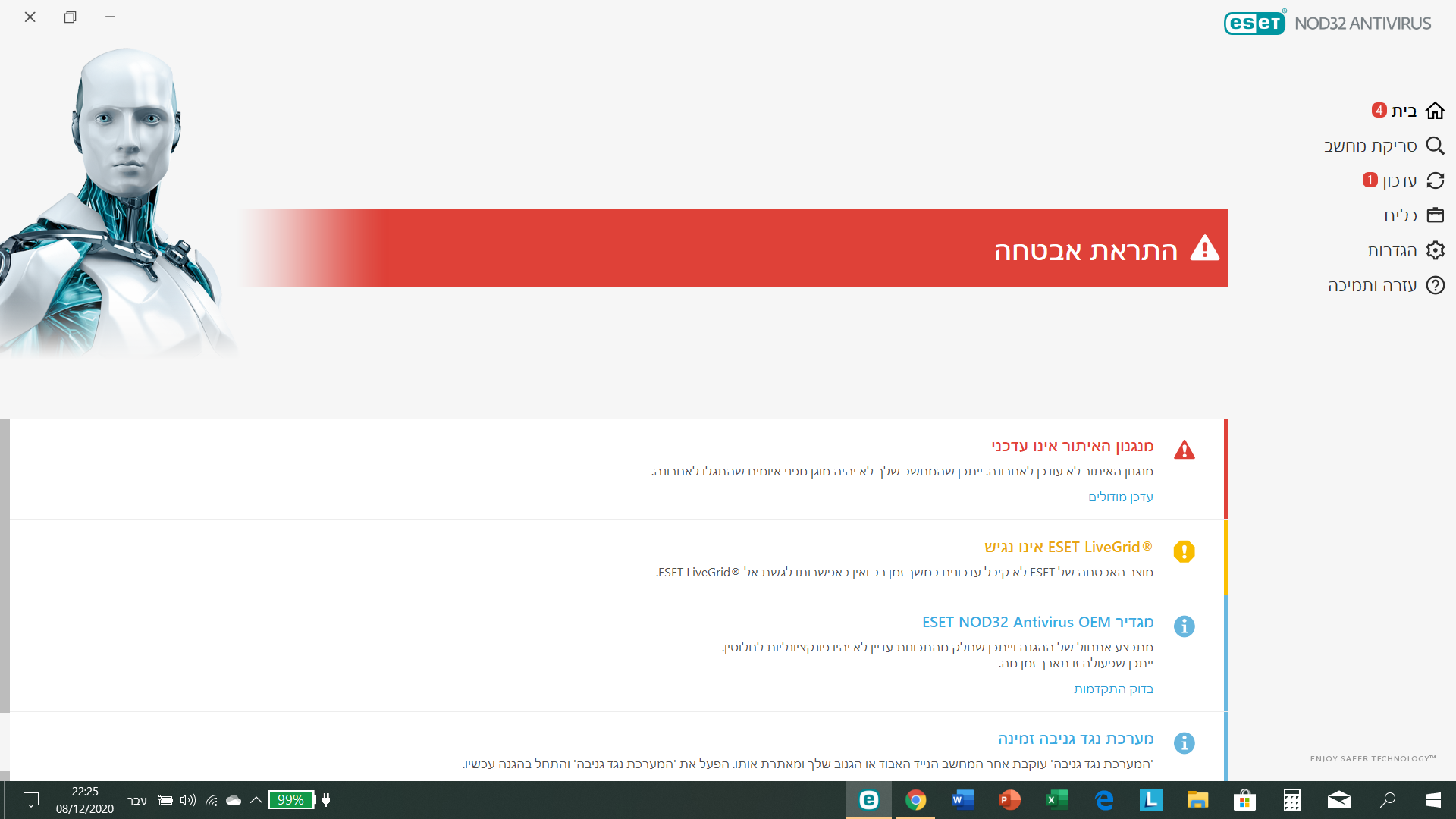Open Google Chrome from the taskbar
Screen dimensions: 1456x819
coord(915,800)
